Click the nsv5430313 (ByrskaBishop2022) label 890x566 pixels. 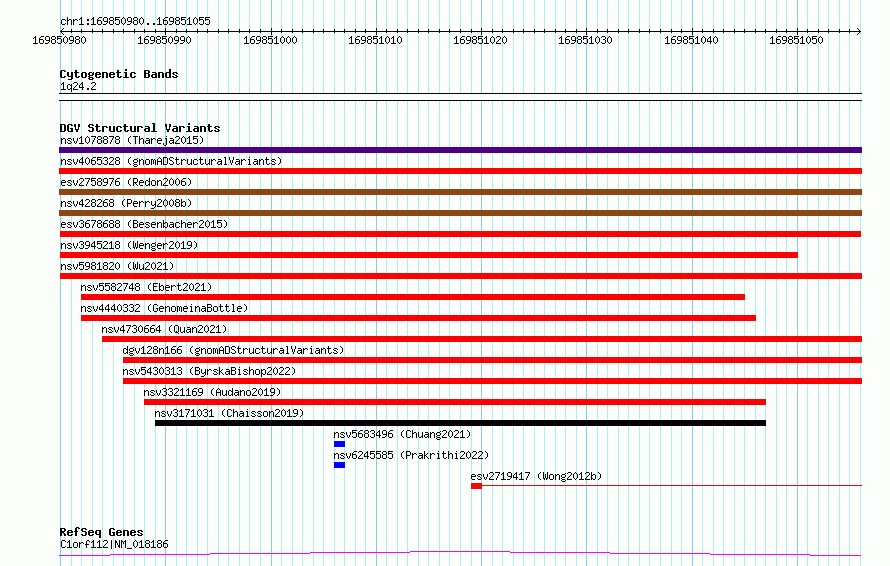[x=209, y=371]
